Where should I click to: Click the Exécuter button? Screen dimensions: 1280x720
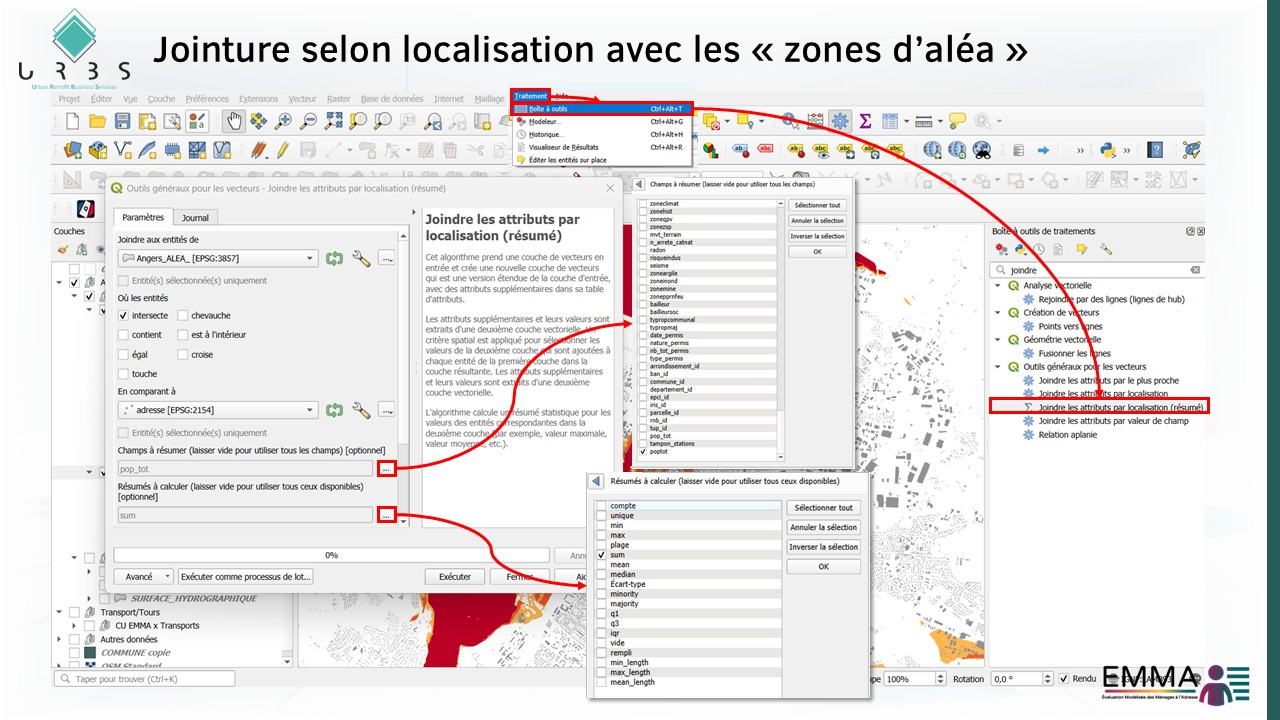point(455,577)
